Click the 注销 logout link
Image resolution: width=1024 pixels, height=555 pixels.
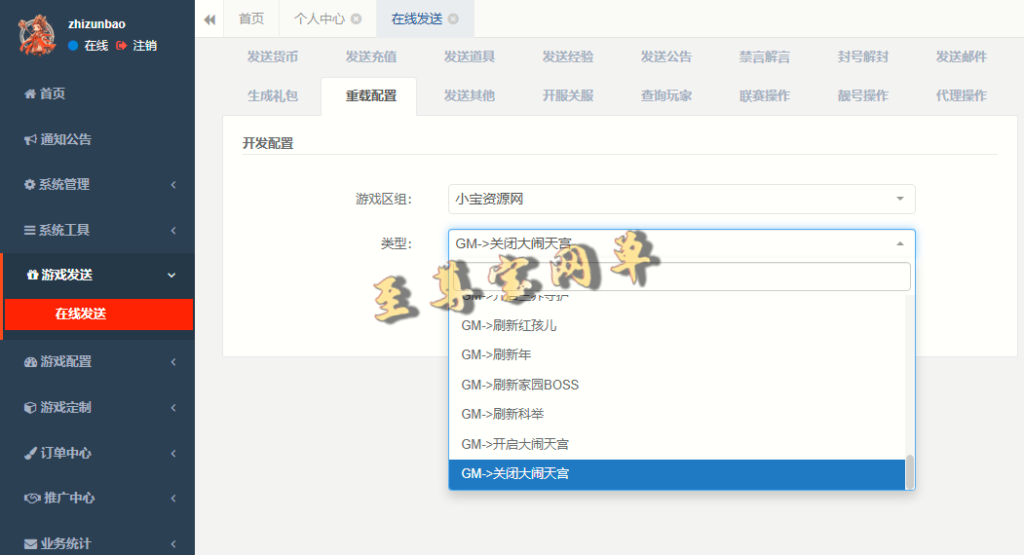pyautogui.click(x=137, y=45)
